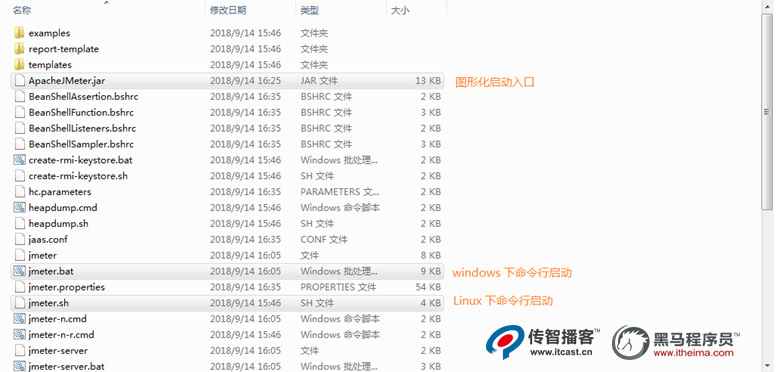
Task: Click the 4 KB size of jmeter.sh
Action: pyautogui.click(x=431, y=303)
